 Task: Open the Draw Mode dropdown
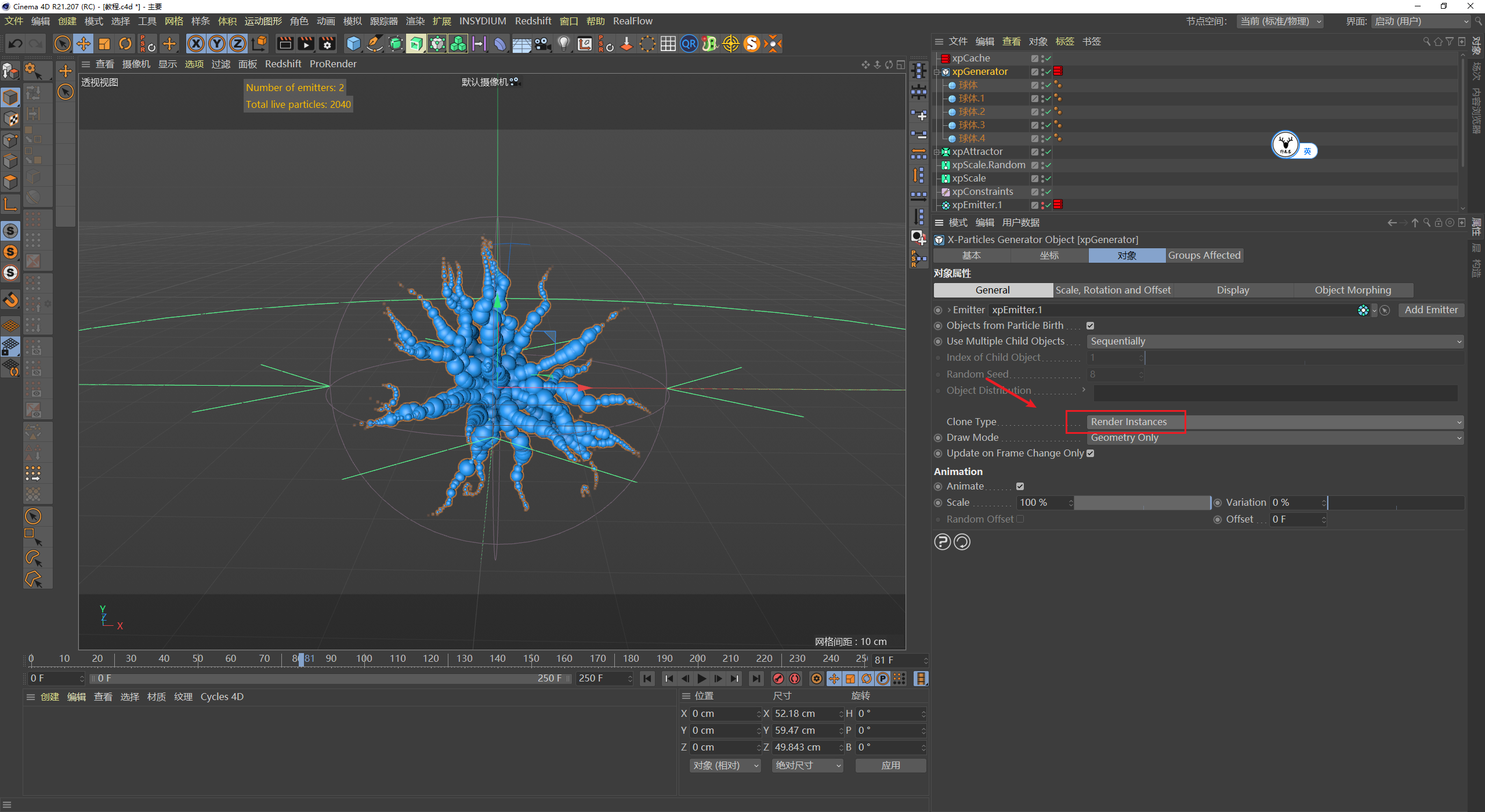[x=1275, y=438]
